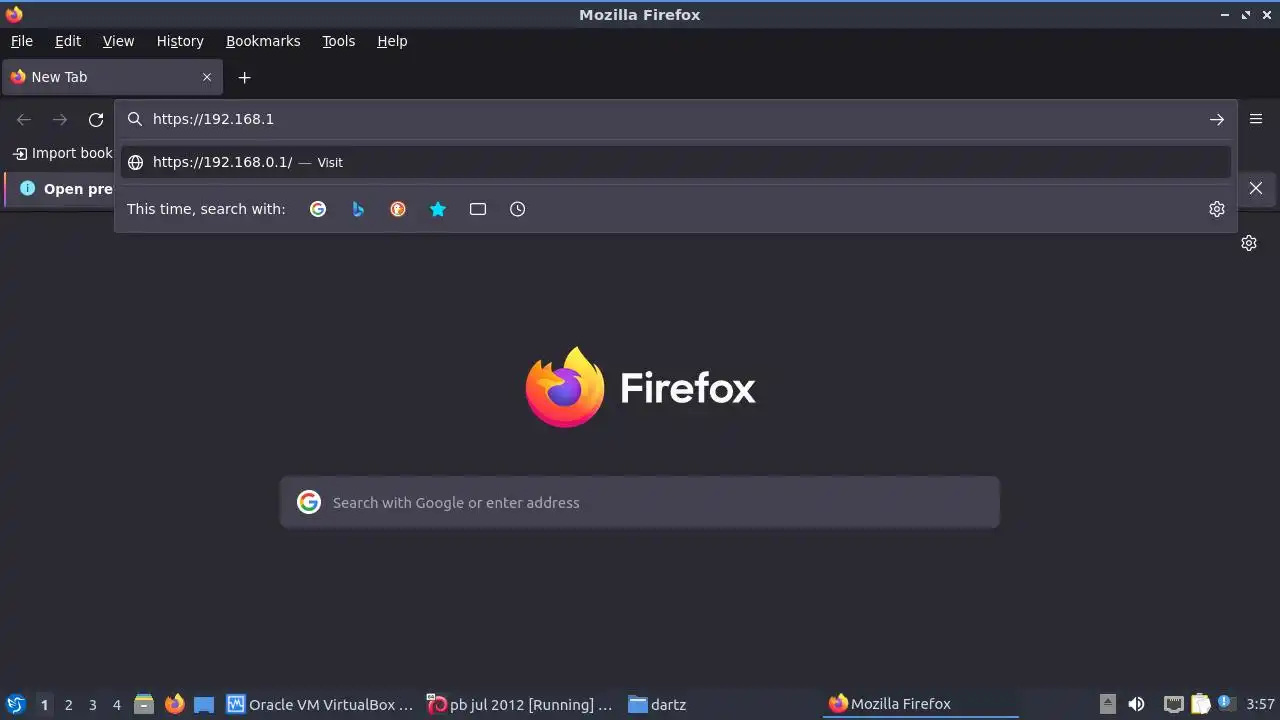Click the Import bookmarks toolbar button
Screen dimensions: 1280x720
pyautogui.click(x=63, y=153)
